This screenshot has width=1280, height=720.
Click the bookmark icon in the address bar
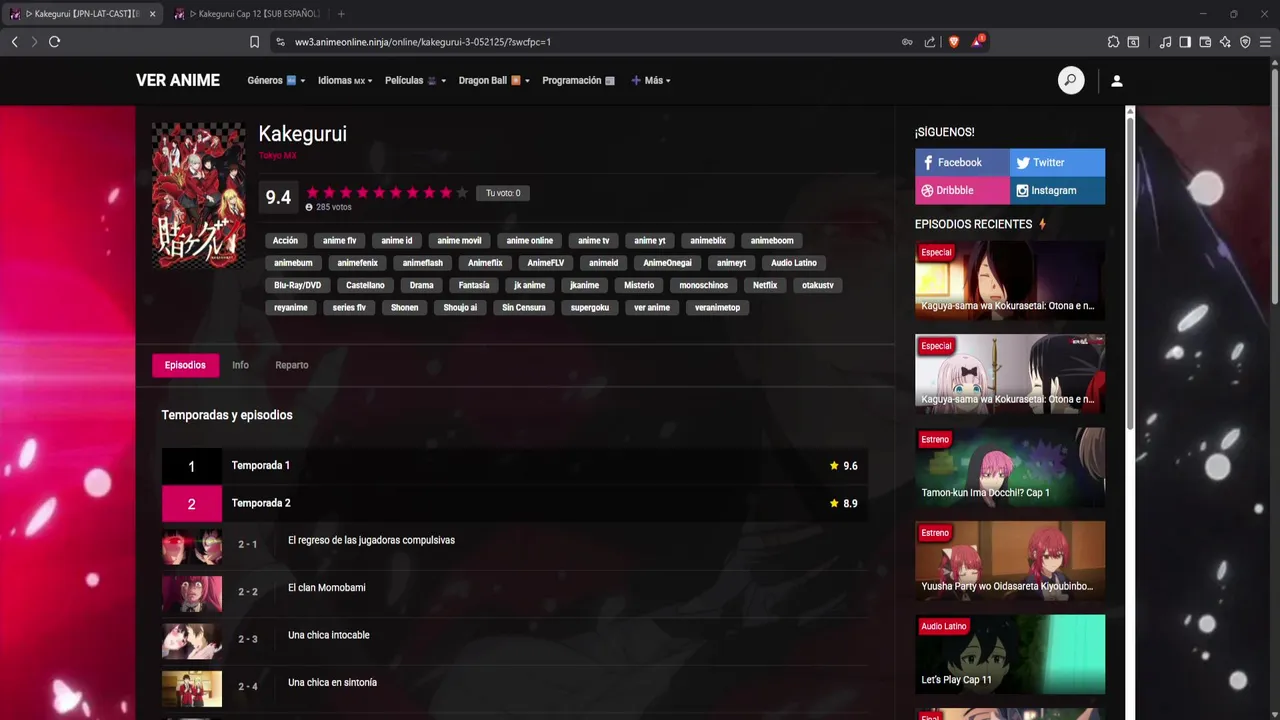pos(254,42)
